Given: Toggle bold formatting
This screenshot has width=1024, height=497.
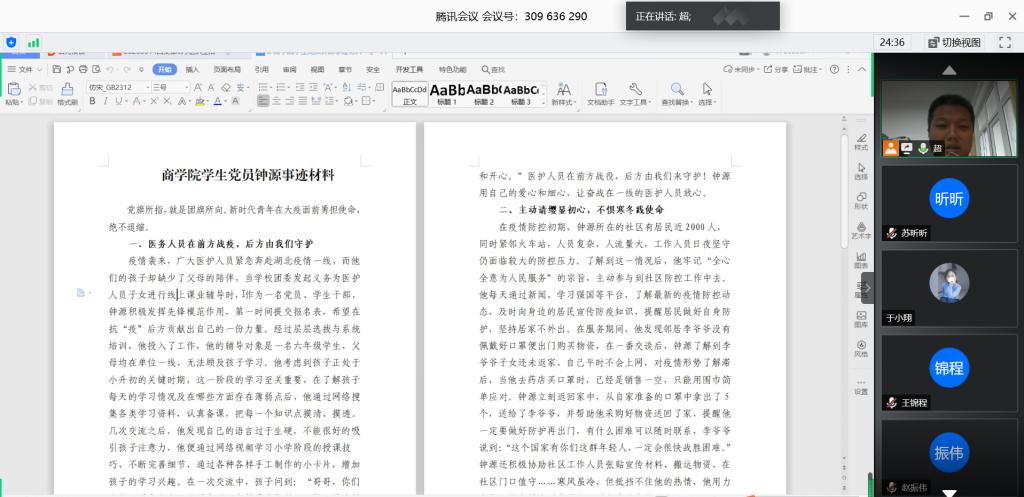Looking at the screenshot, I should coord(92,101).
